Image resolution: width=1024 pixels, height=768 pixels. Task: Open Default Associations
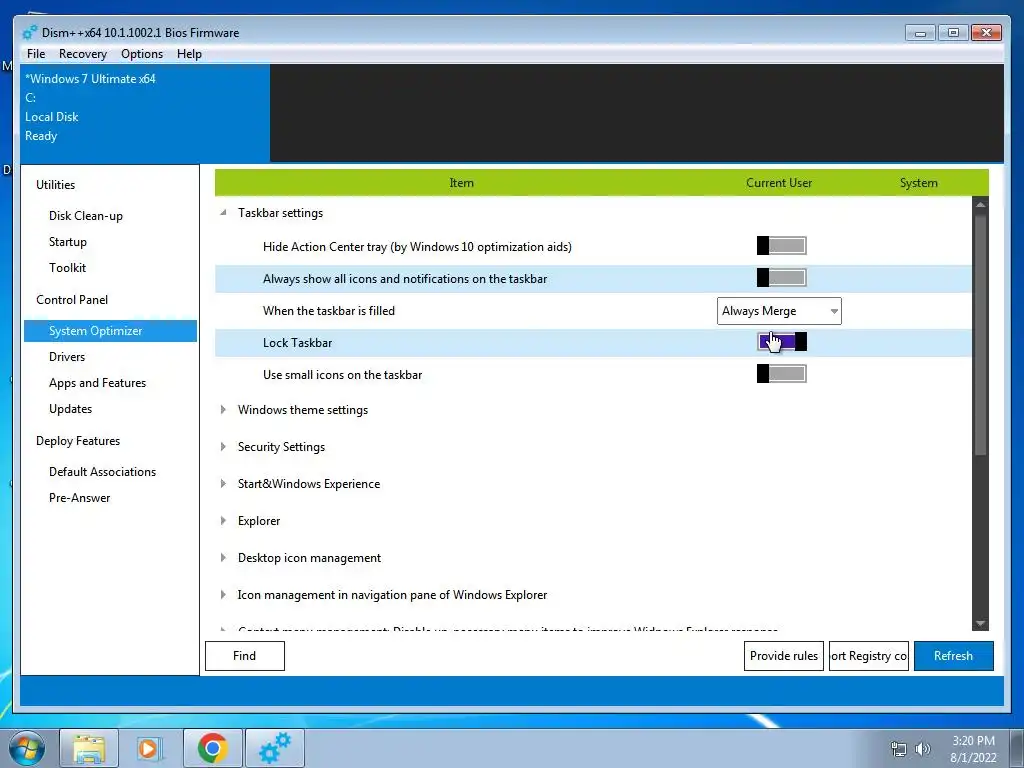102,472
